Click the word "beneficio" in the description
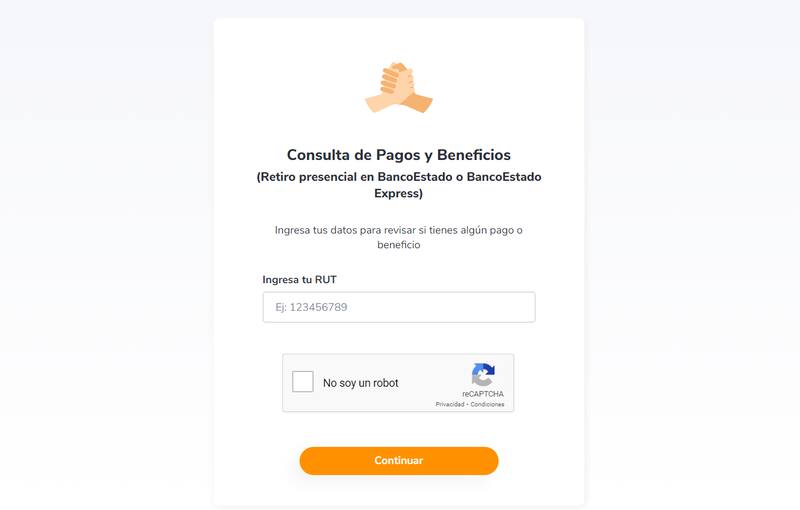This screenshot has width=800, height=510. [x=398, y=245]
